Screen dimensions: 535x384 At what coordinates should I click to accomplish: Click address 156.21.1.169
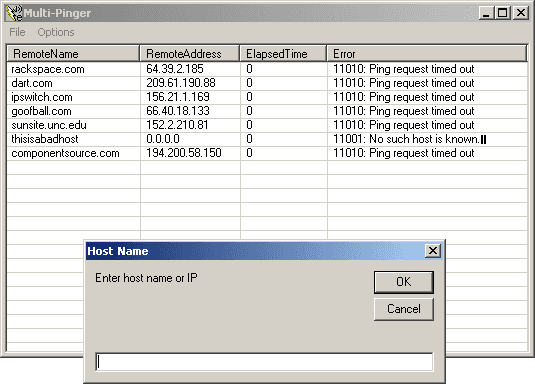(x=178, y=97)
